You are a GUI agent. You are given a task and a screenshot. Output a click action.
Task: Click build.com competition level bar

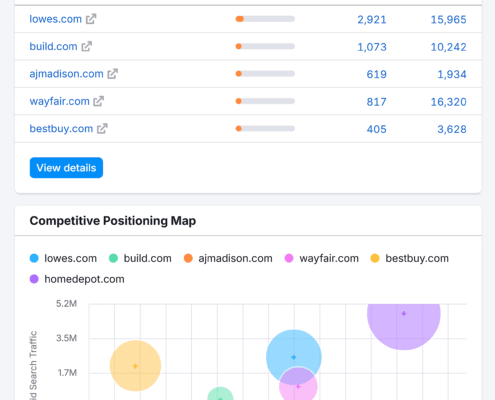point(265,46)
